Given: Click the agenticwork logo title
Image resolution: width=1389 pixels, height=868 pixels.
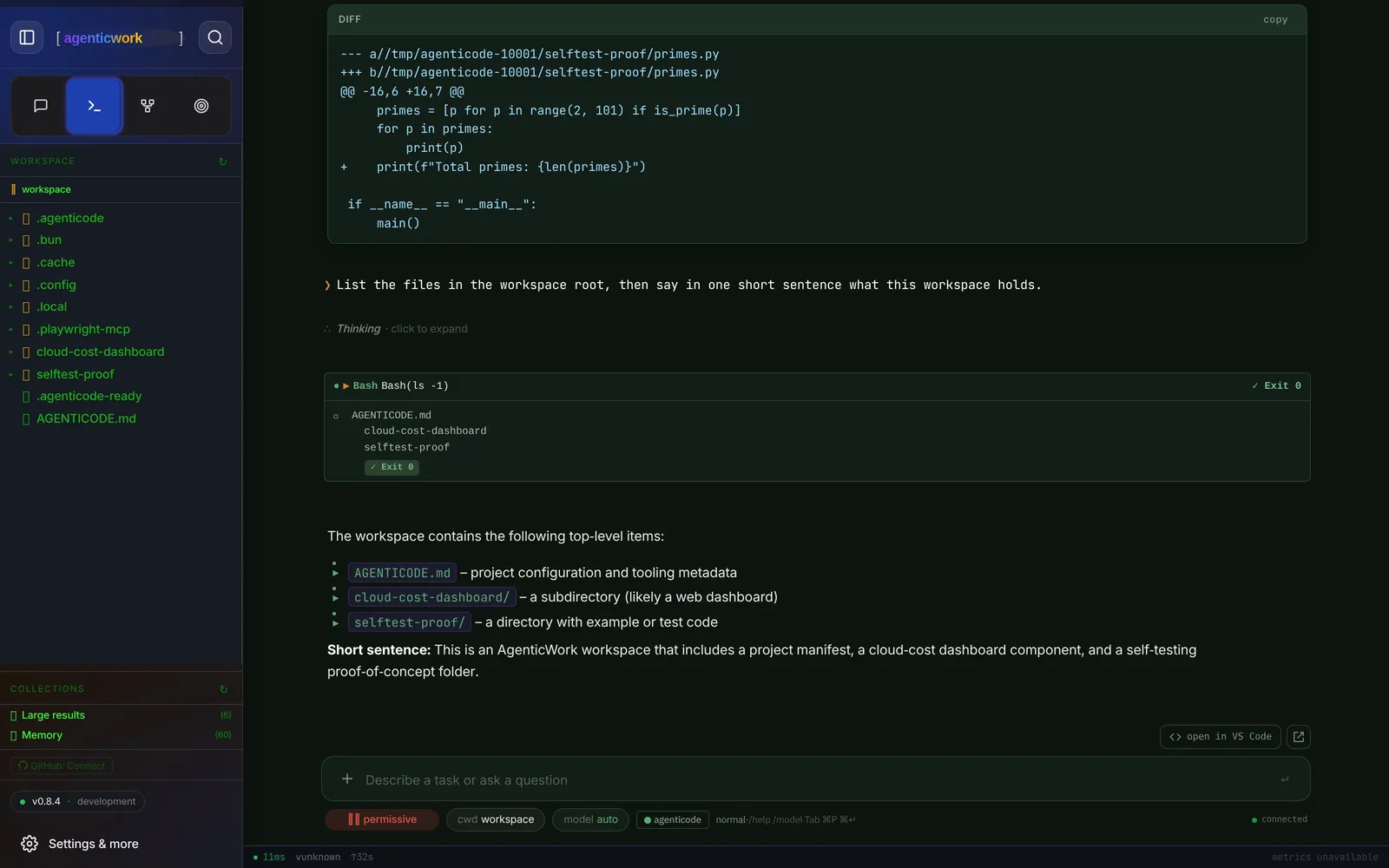Looking at the screenshot, I should 102,37.
